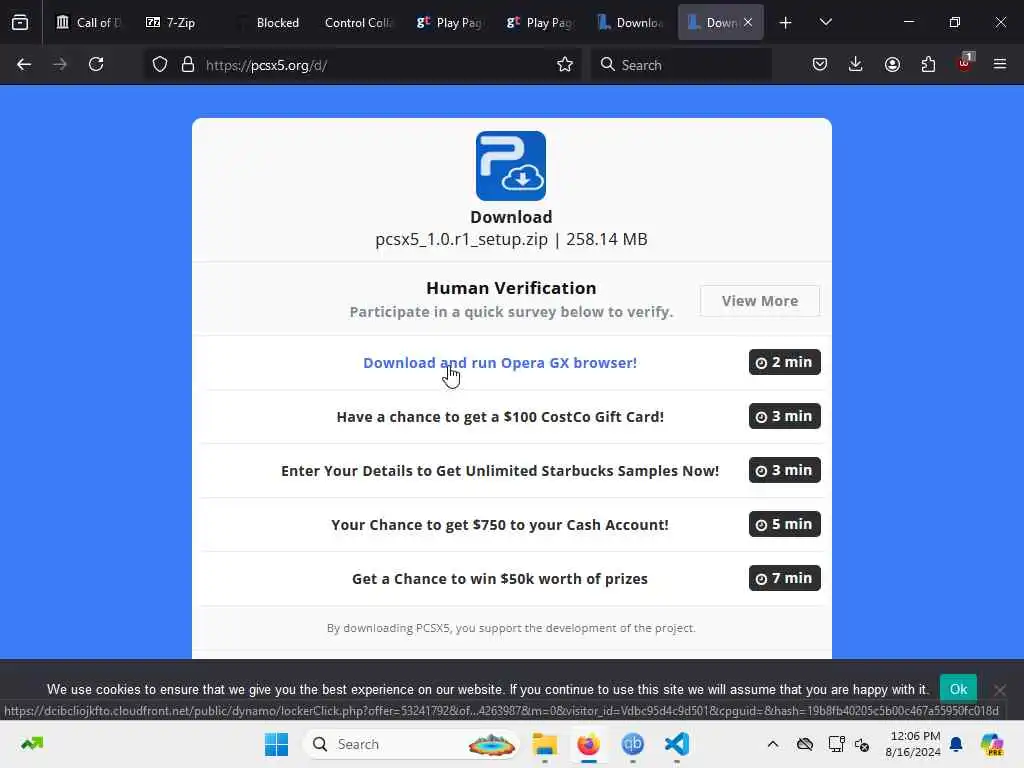Reload the current page
1024x768 pixels.
pyautogui.click(x=96, y=64)
